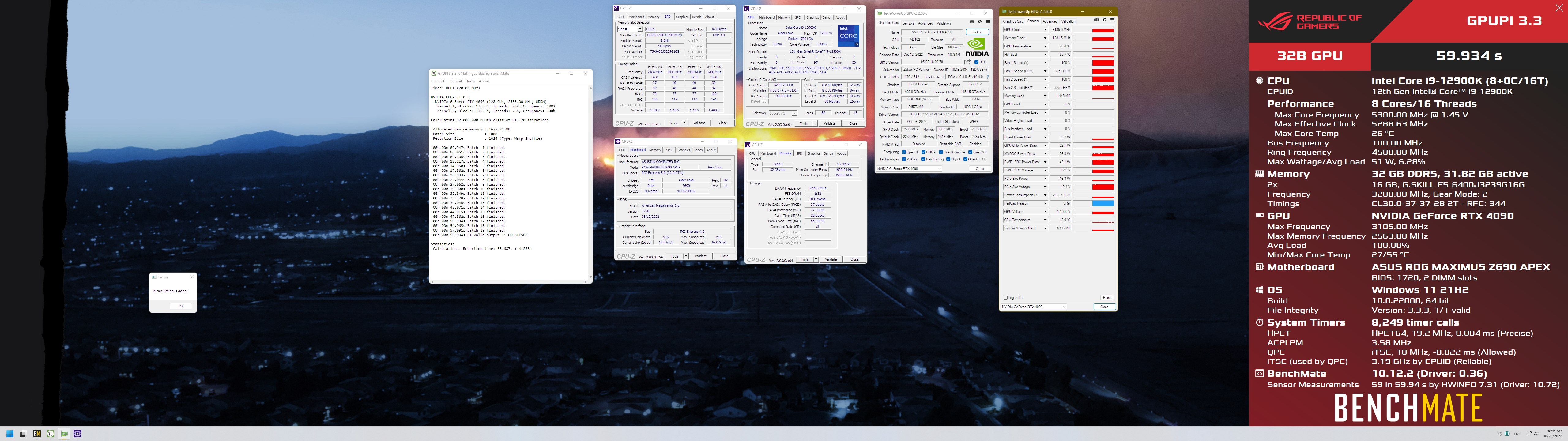Click the CPU-Z SPD window title icon
Image resolution: width=1568 pixels, height=441 pixels.
click(616, 9)
